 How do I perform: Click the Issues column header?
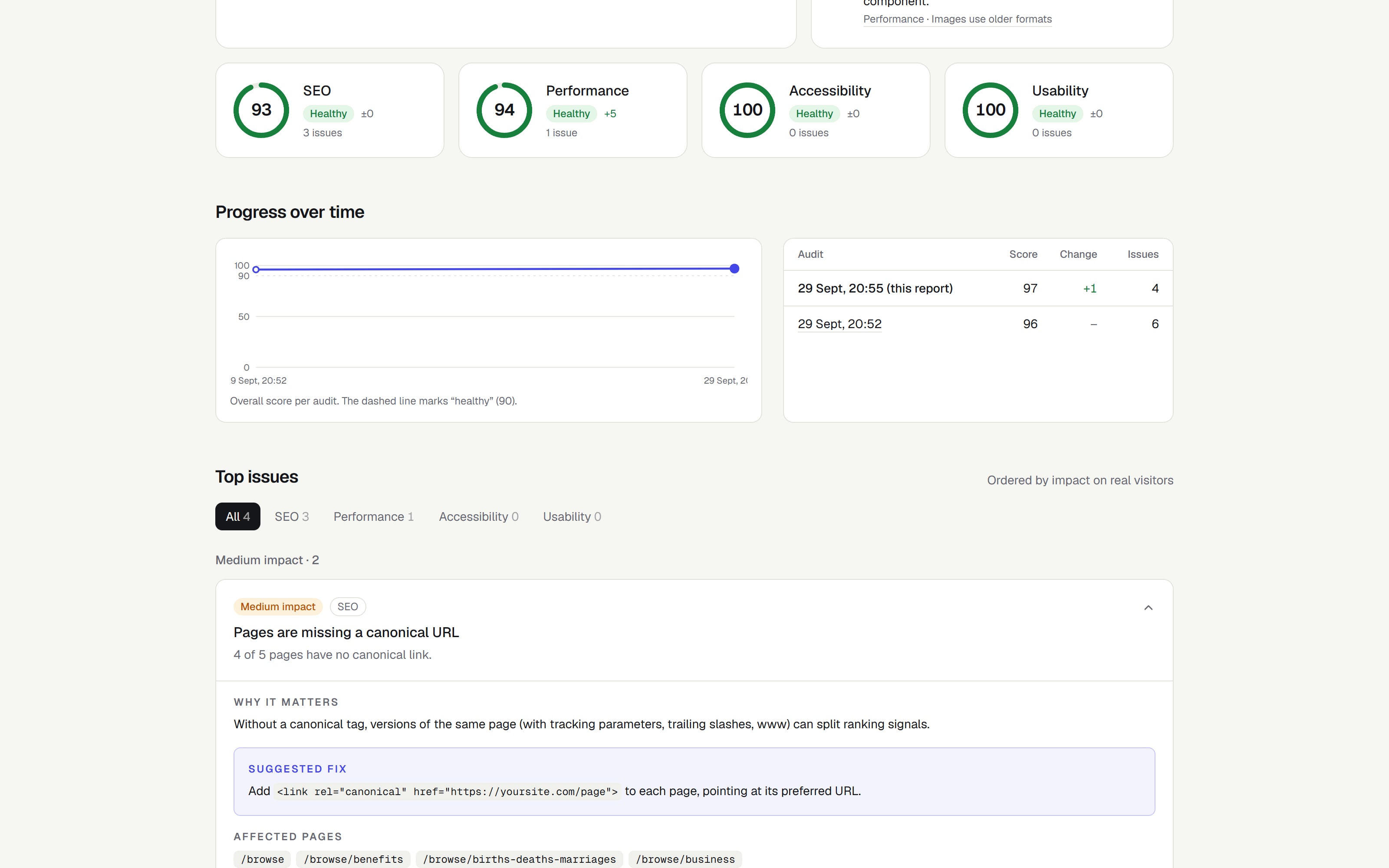point(1143,254)
